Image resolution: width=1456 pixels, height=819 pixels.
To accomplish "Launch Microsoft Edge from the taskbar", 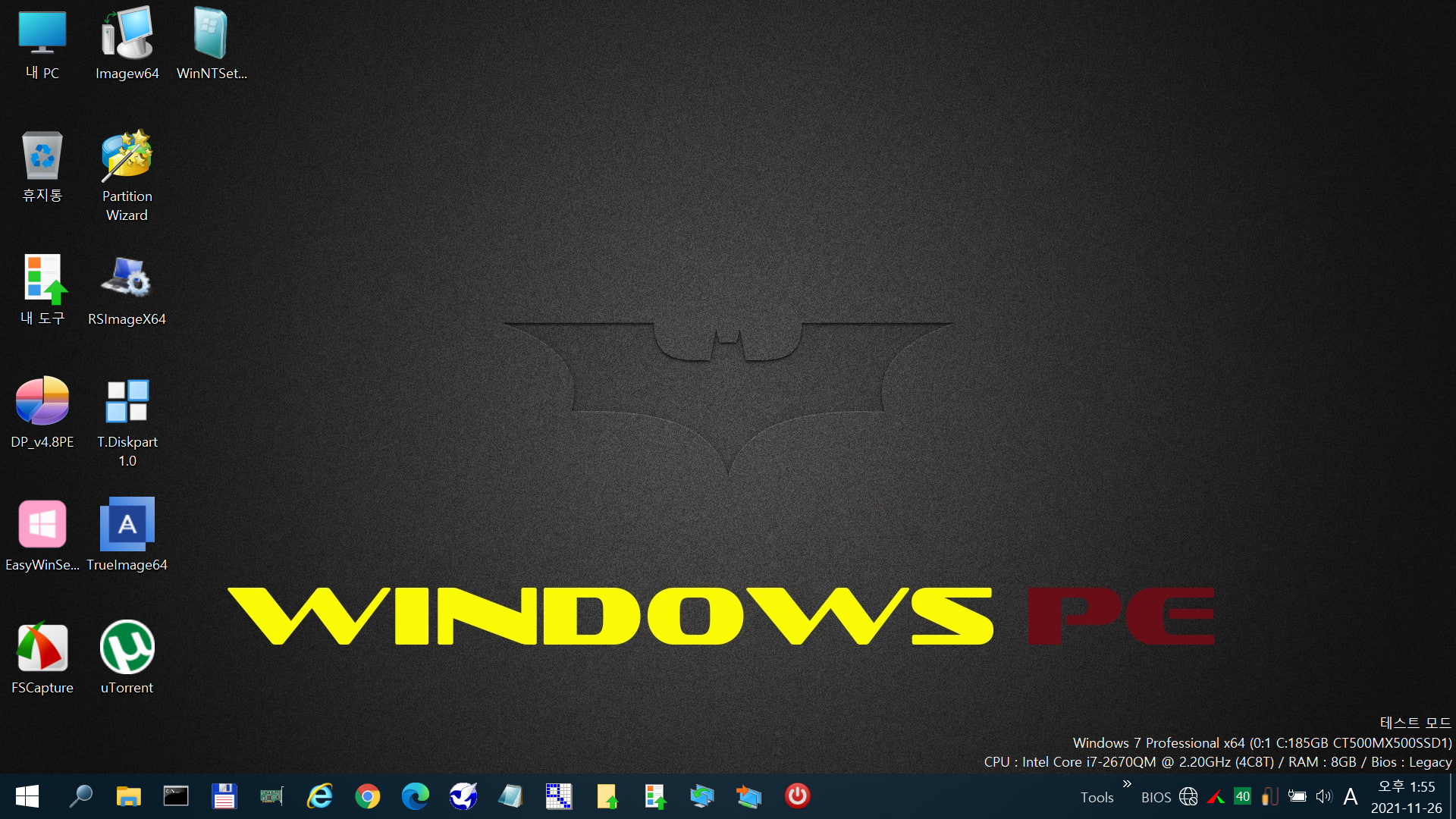I will [x=415, y=796].
